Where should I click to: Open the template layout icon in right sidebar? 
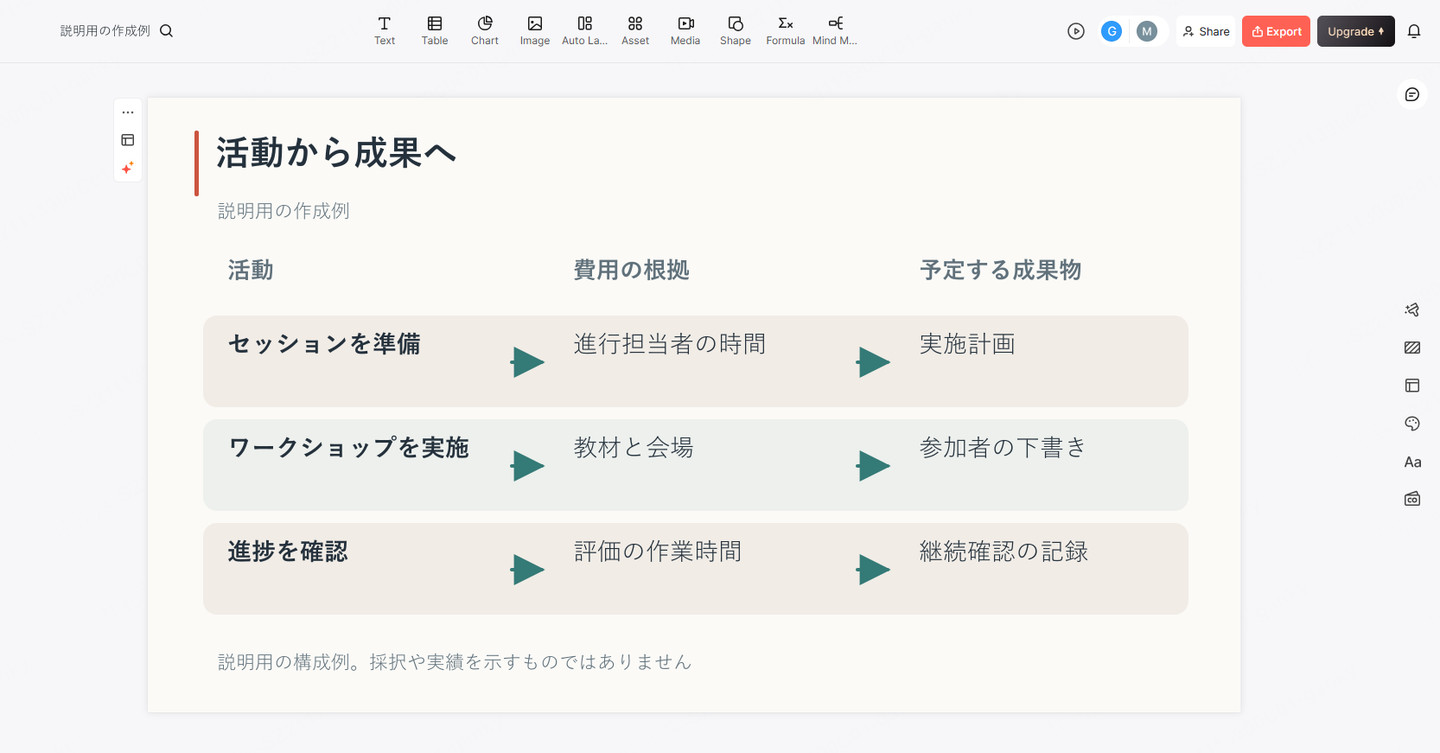click(x=1412, y=385)
